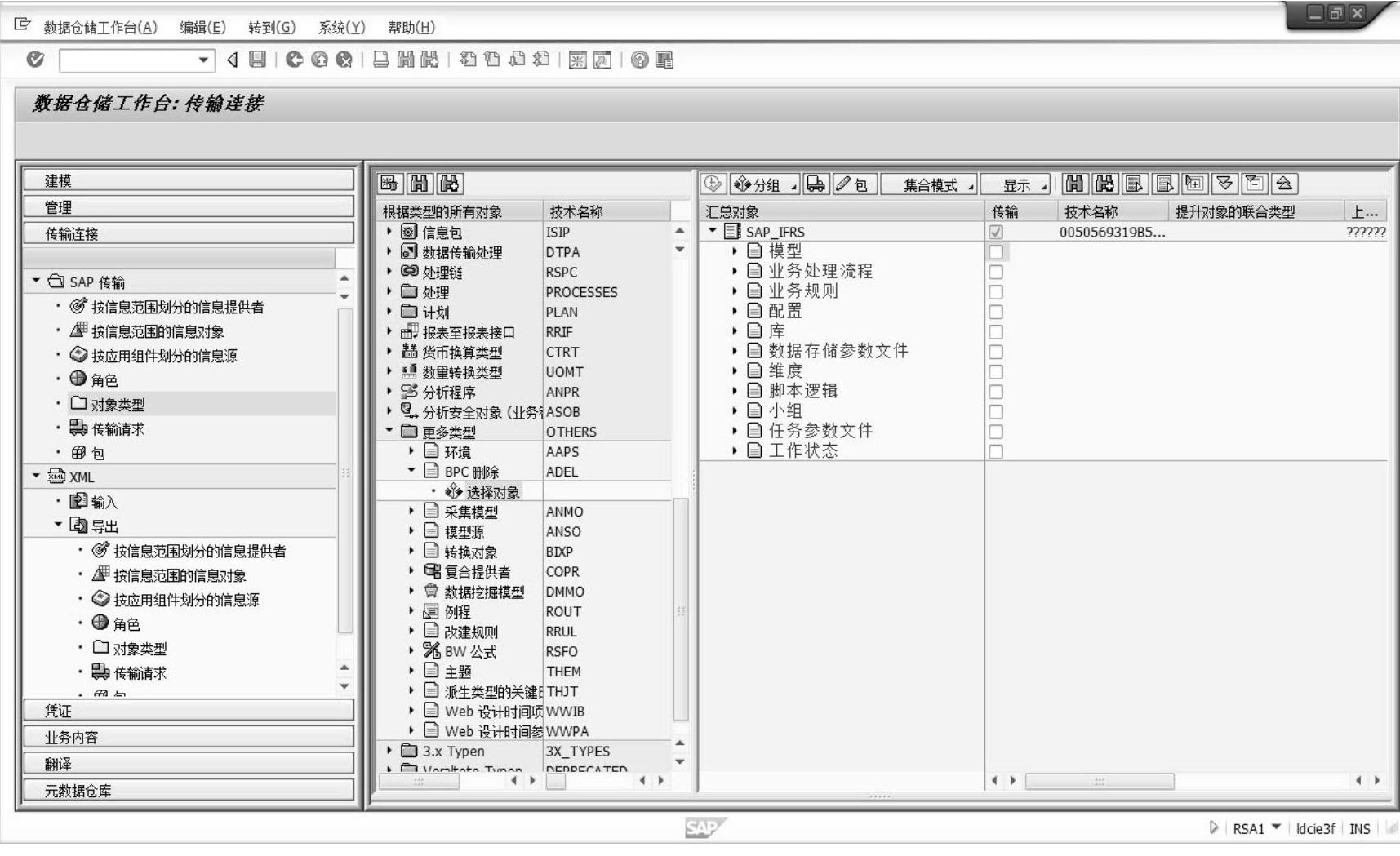1400x856 pixels.
Task: Collapse the 更多类型 OTHERS node
Action: (x=389, y=431)
